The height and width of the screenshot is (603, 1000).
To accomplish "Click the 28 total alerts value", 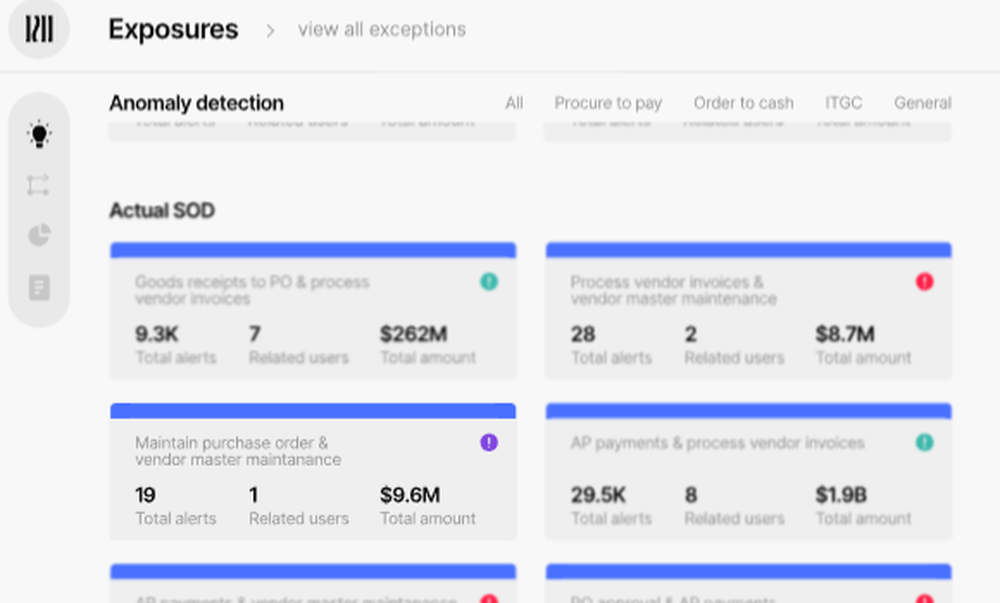I will (583, 333).
